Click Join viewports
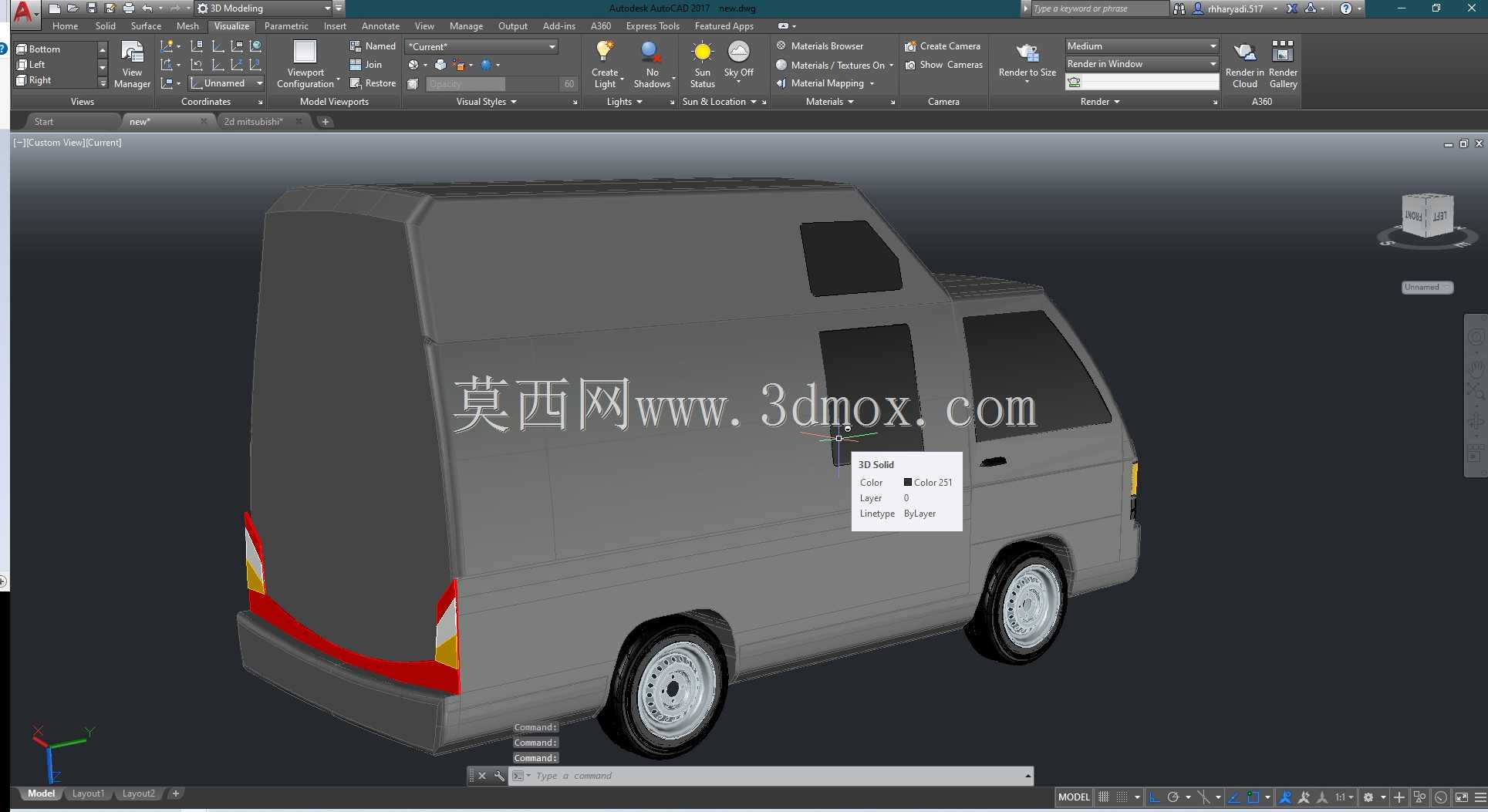The image size is (1488, 812). (366, 65)
